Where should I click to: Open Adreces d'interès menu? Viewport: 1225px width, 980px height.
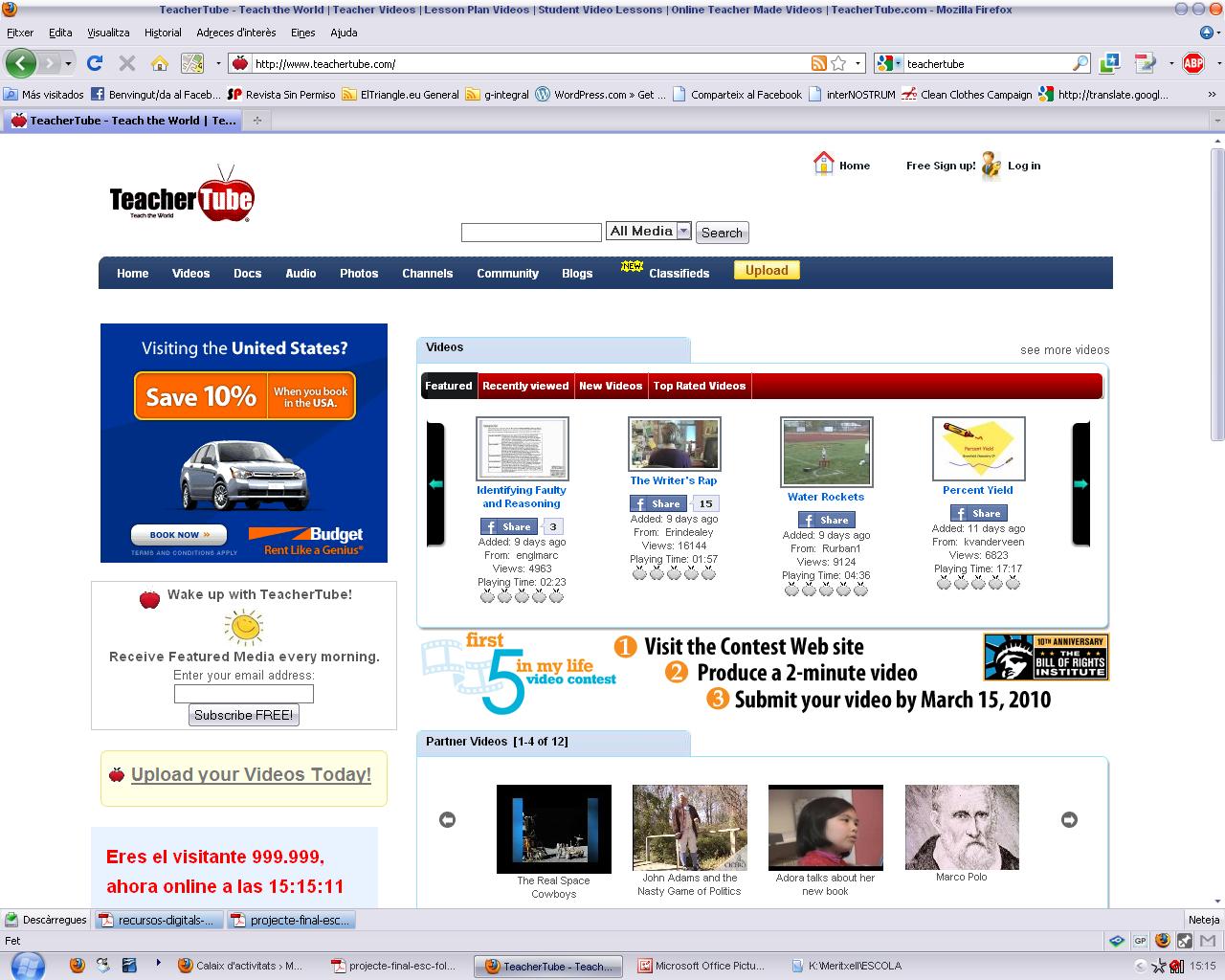coord(236,33)
